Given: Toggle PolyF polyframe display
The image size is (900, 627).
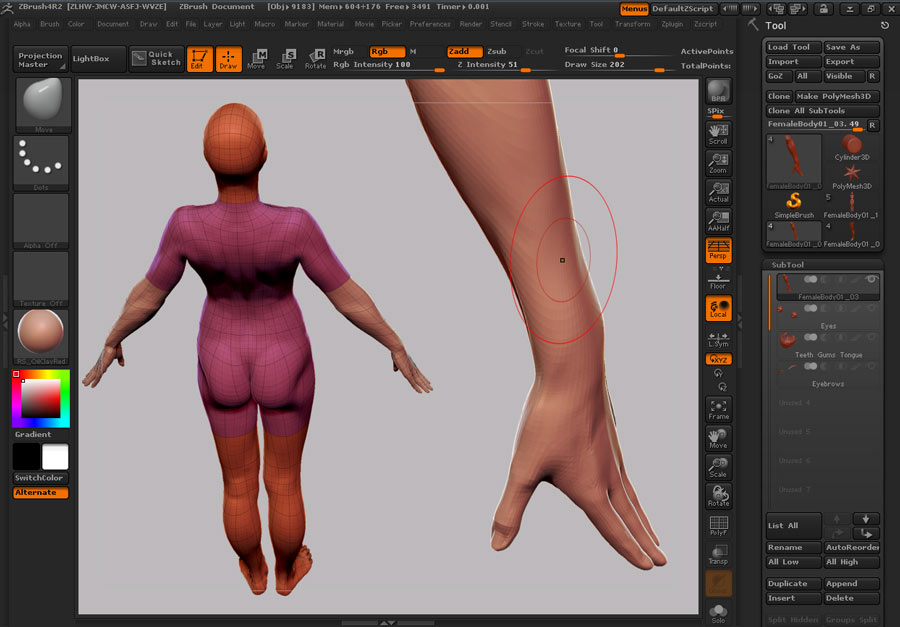Looking at the screenshot, I should 718,525.
